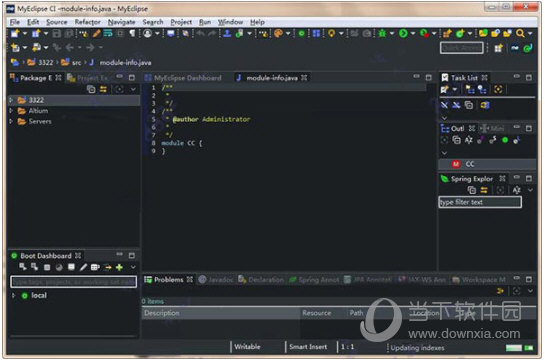Click Resource column header in Problems
Viewport: 545px width, 363px height.
[x=324, y=313]
